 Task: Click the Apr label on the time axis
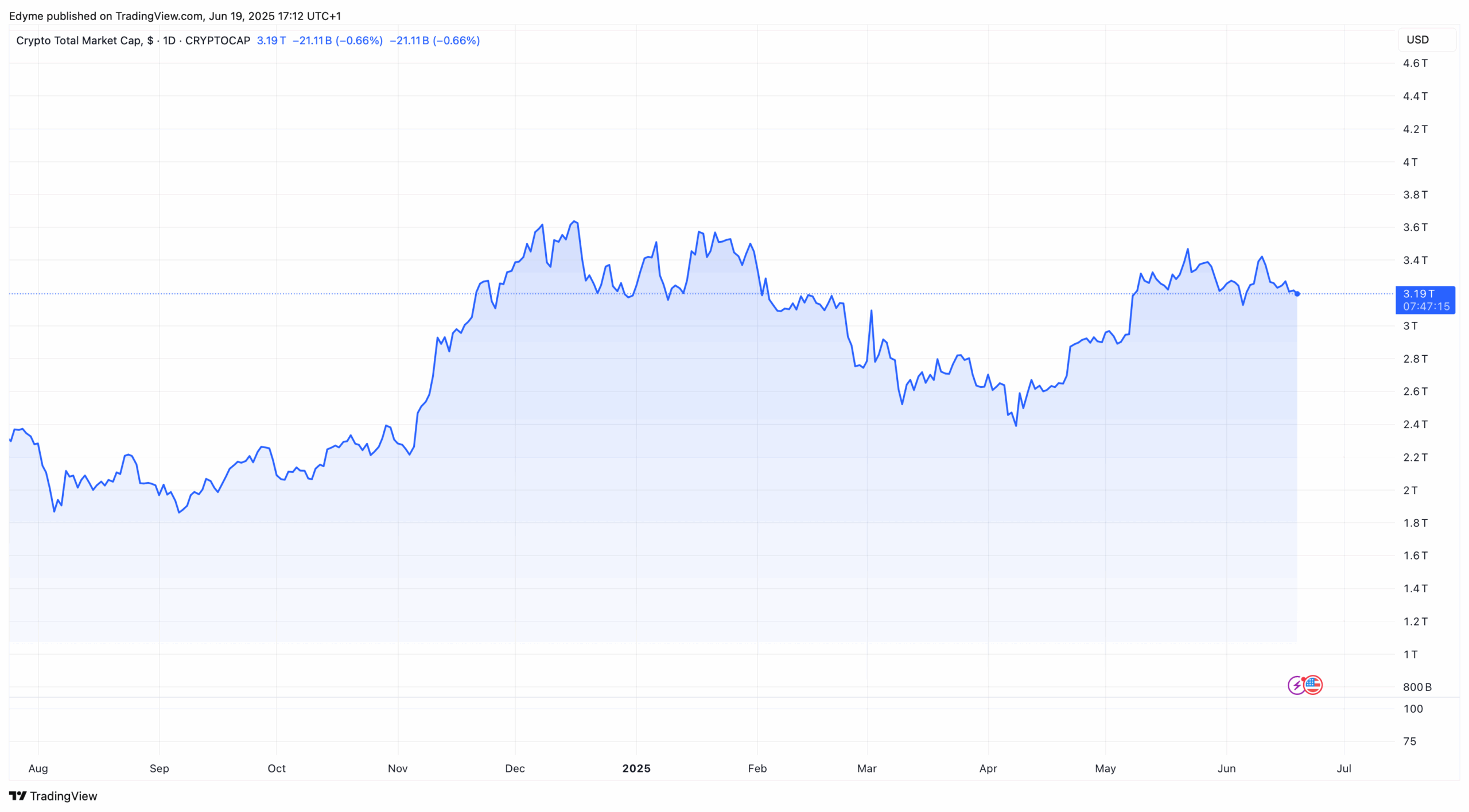[988, 768]
